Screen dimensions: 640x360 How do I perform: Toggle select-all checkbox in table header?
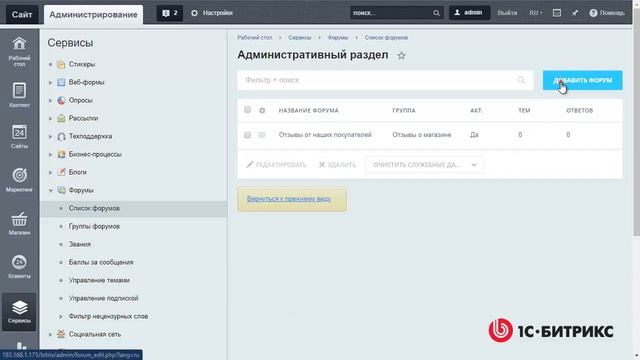(247, 110)
